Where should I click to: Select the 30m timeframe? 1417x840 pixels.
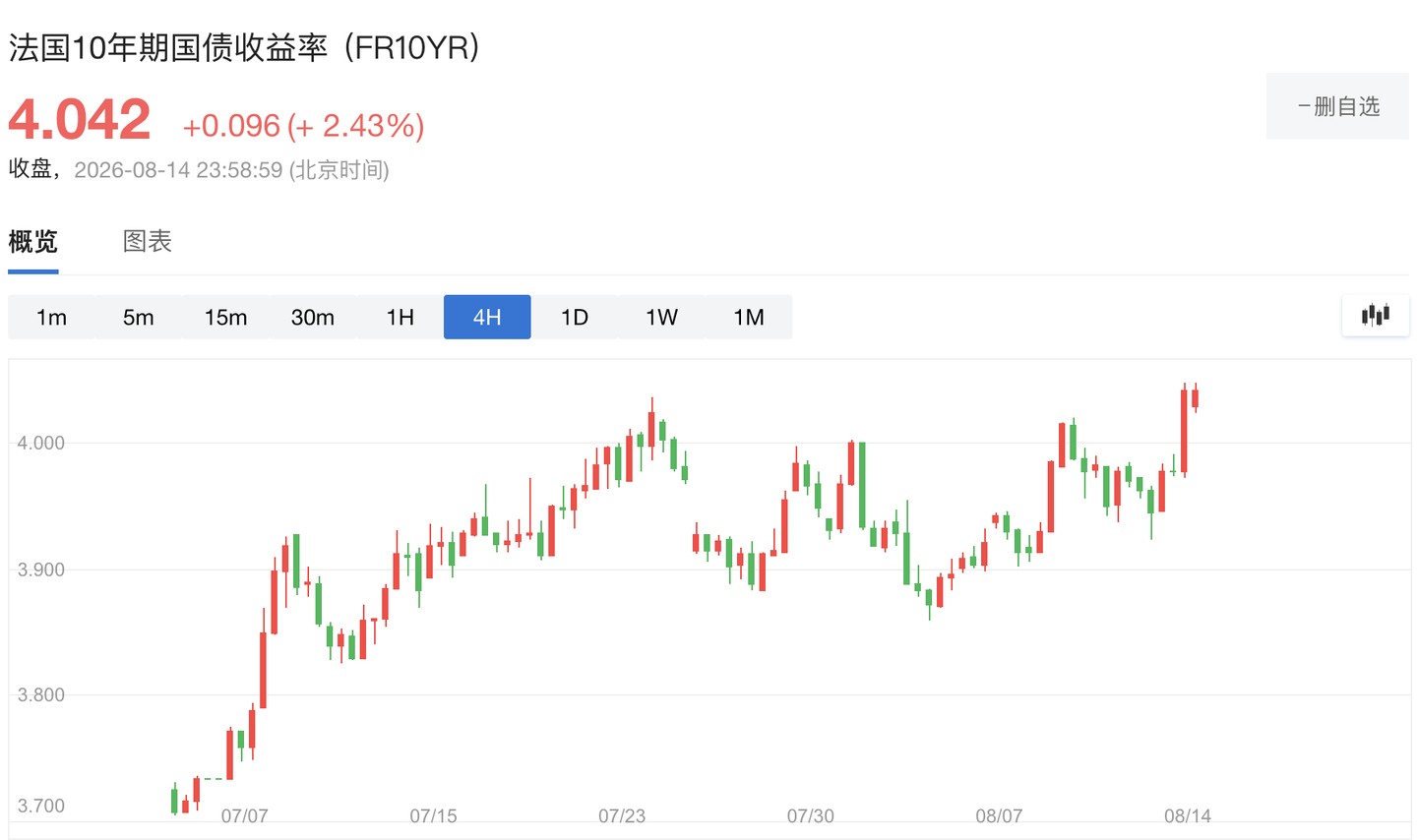[x=313, y=317]
